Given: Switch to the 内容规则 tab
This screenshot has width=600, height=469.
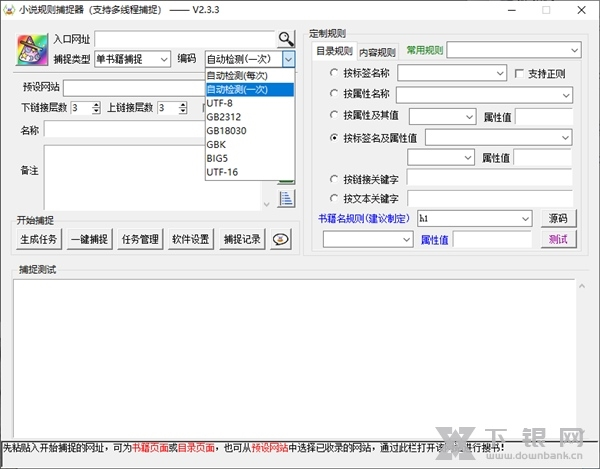Looking at the screenshot, I should pos(377,52).
